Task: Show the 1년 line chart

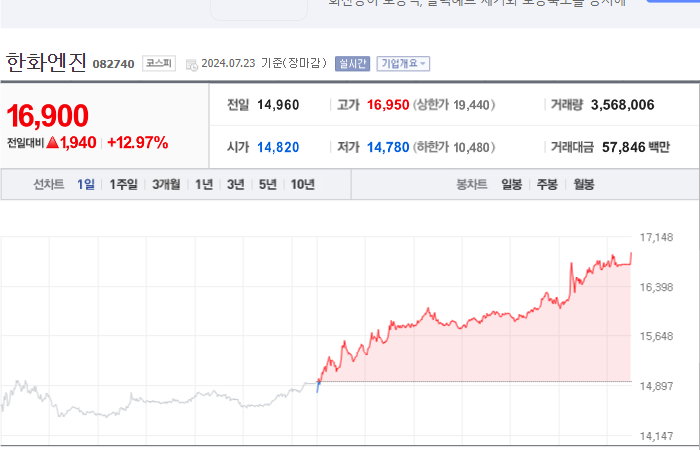Action: [204, 184]
